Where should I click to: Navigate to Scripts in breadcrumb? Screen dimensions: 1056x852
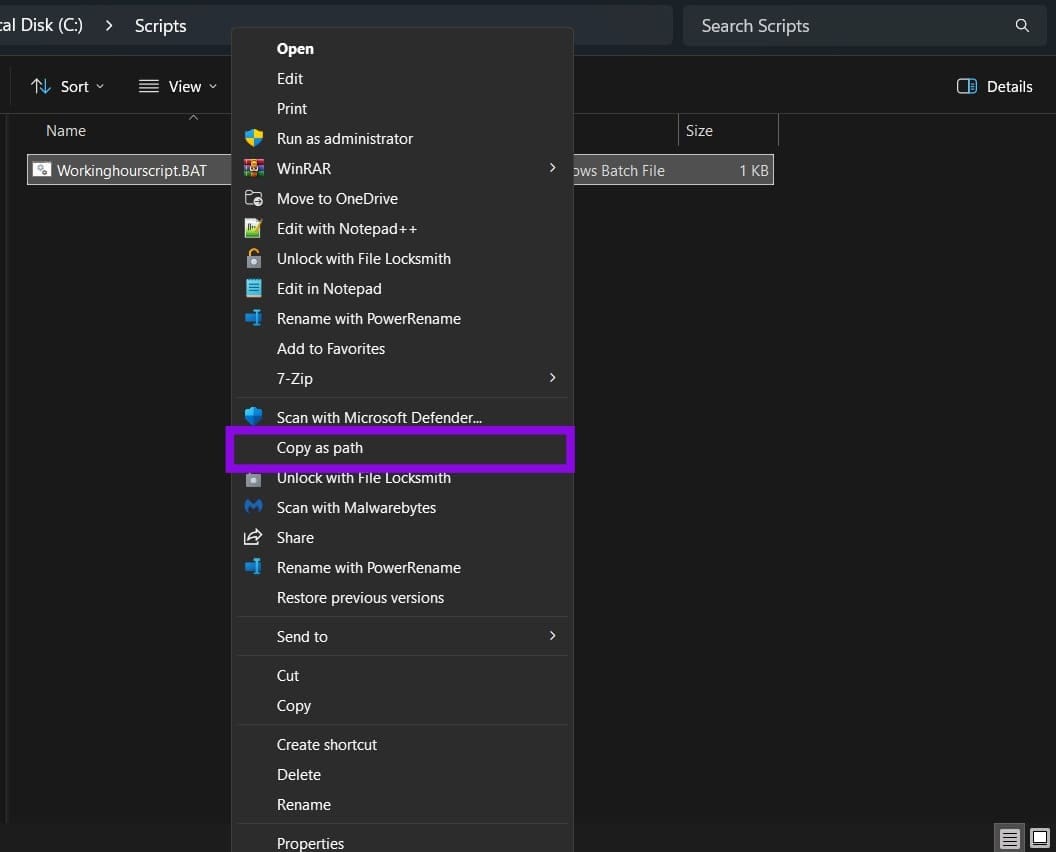[x=160, y=26]
